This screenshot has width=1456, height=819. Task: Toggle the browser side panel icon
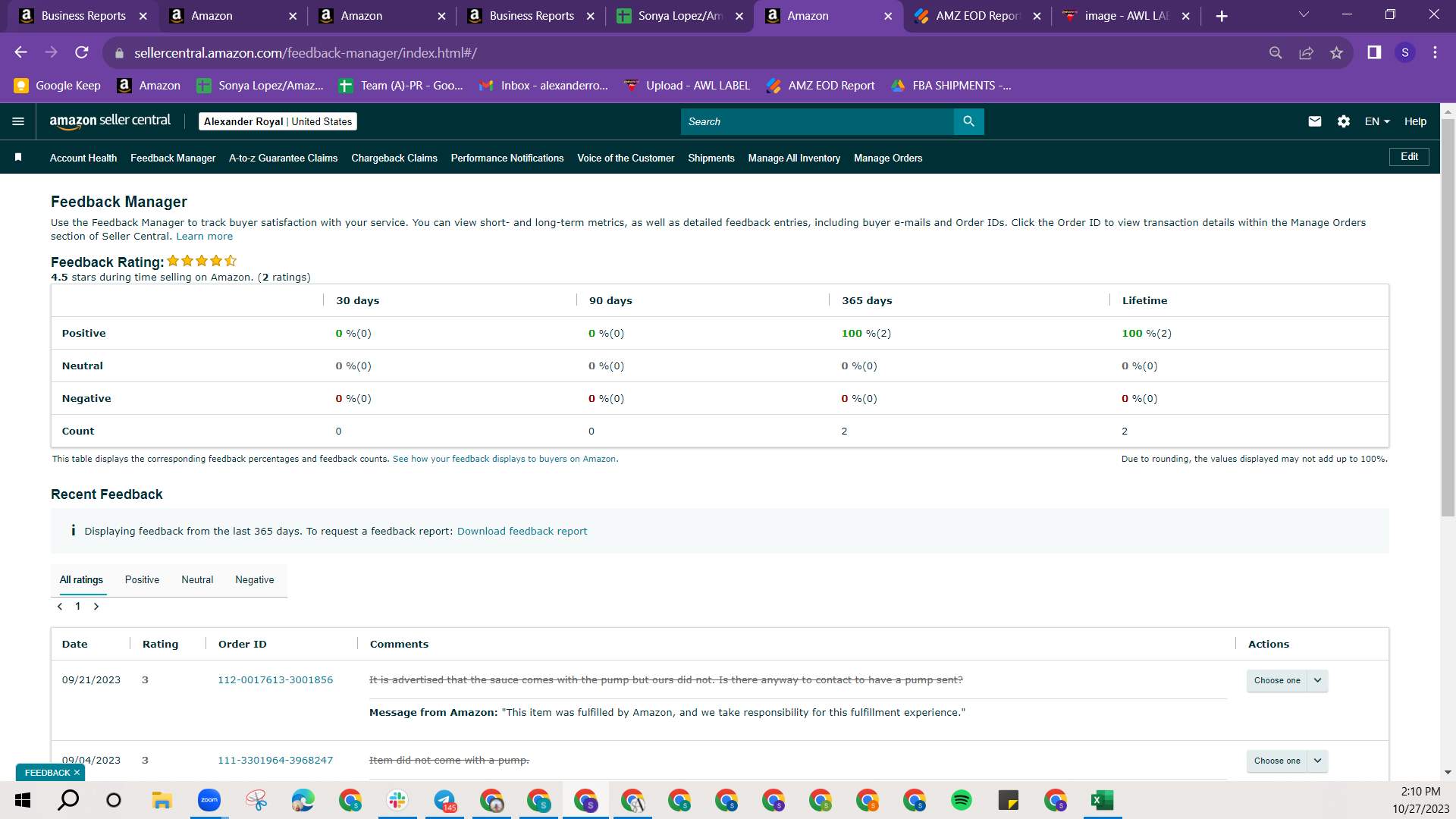pyautogui.click(x=1374, y=52)
